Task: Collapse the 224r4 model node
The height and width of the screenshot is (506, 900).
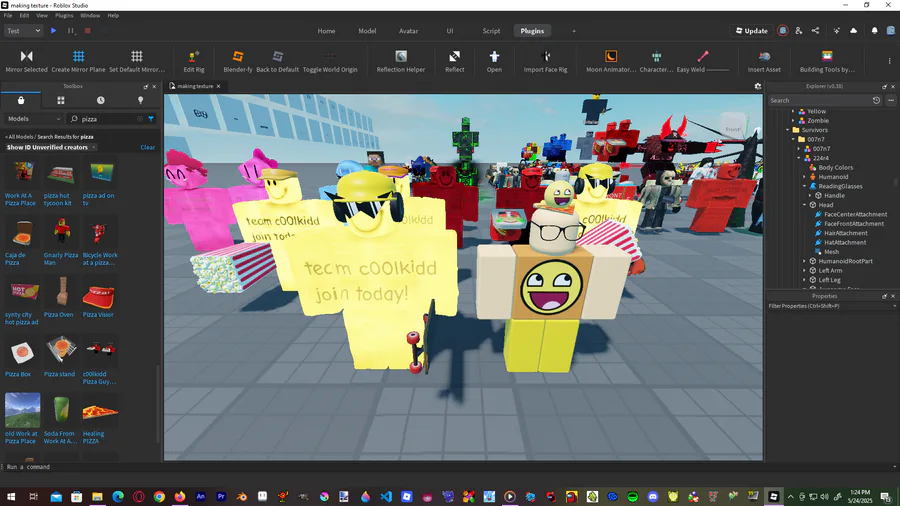Action: click(799, 158)
